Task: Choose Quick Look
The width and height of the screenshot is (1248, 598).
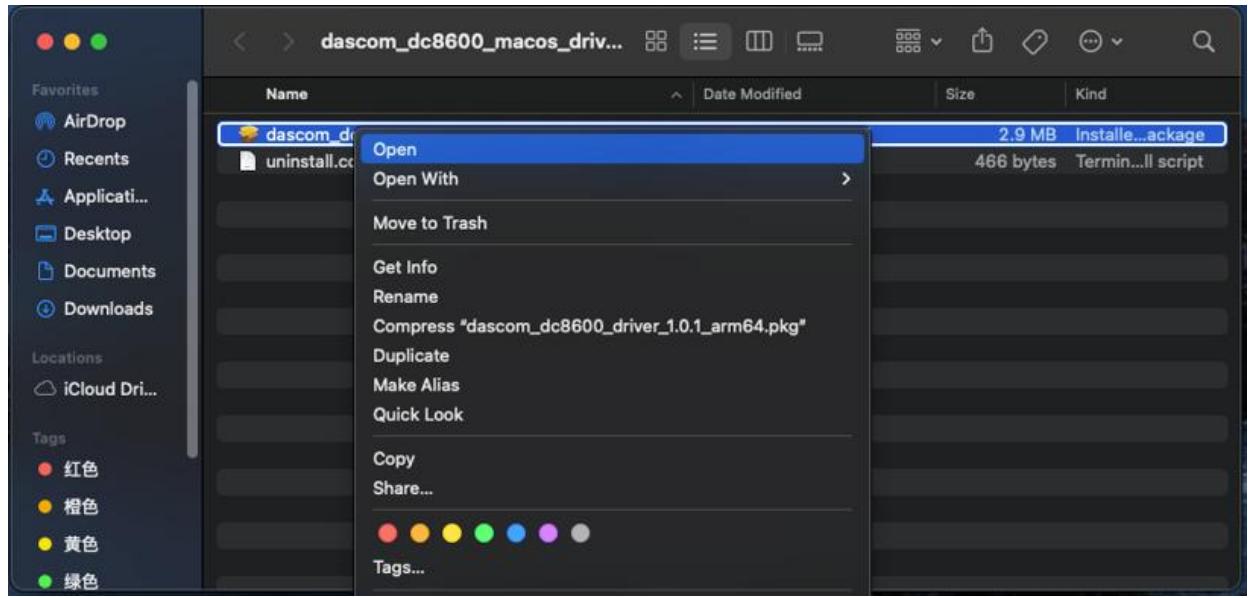Action: [610, 414]
